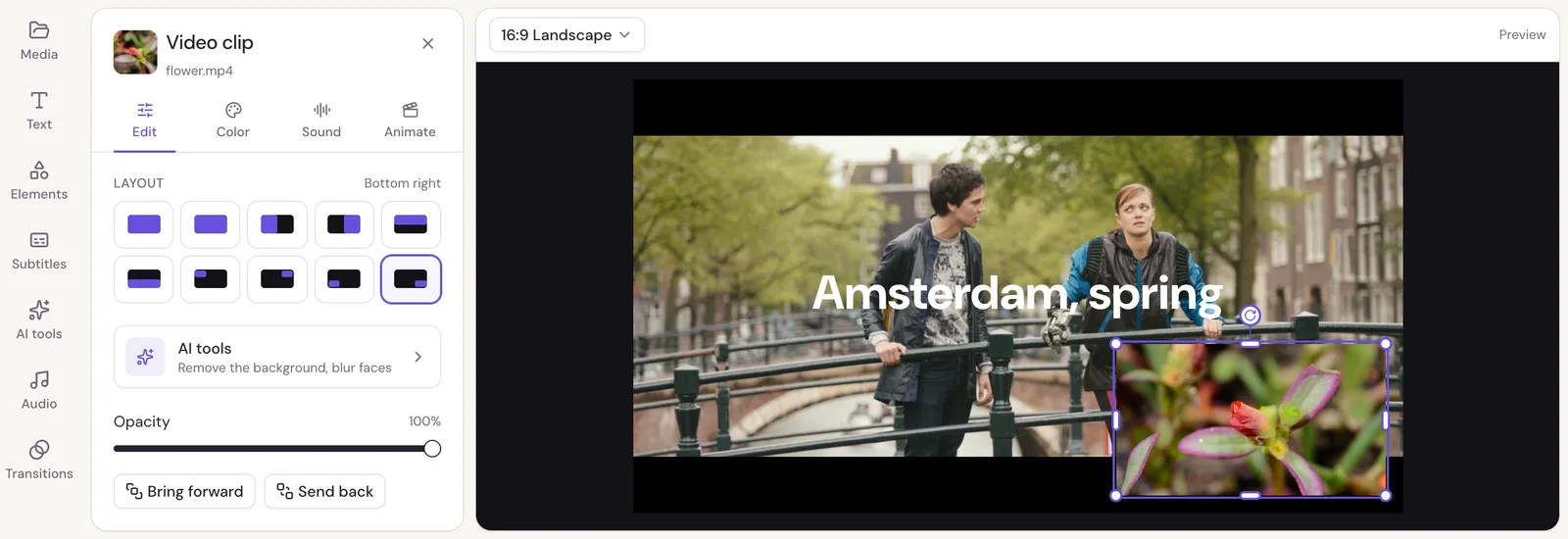Switch to the Color tab
Screen dimensions: 1568x539
pyautogui.click(x=233, y=121)
